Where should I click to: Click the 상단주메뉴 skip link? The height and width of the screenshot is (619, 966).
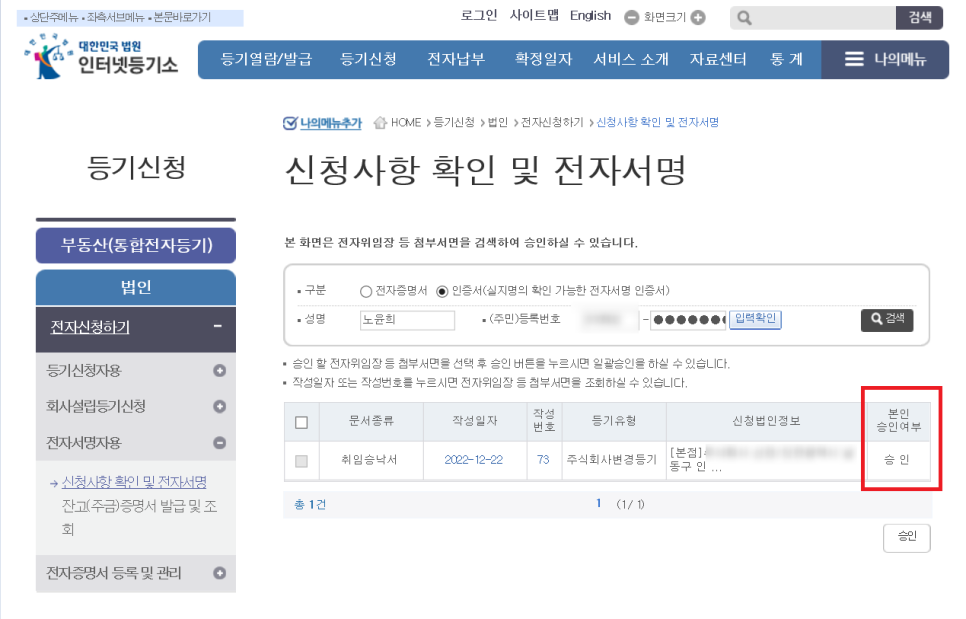click(54, 18)
